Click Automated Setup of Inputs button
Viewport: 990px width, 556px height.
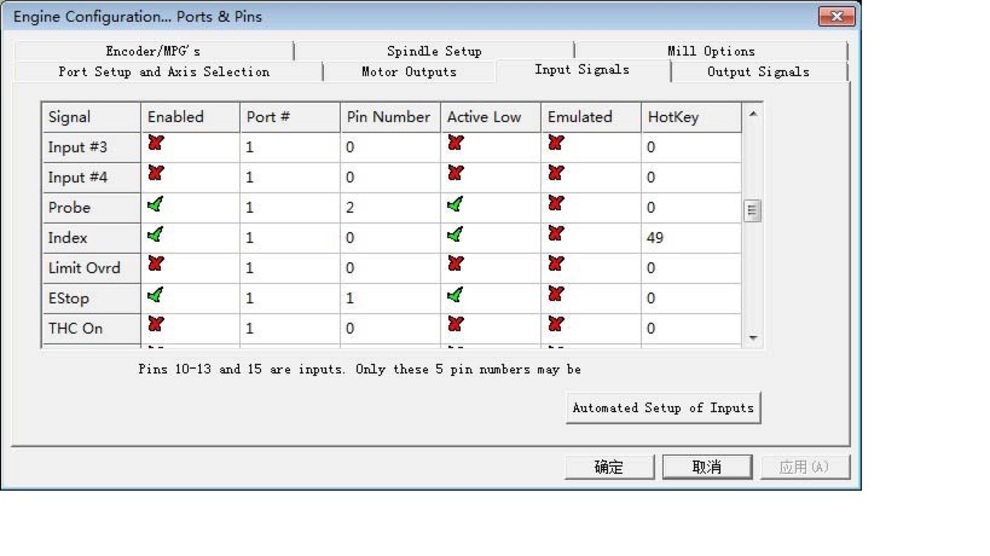click(x=662, y=408)
